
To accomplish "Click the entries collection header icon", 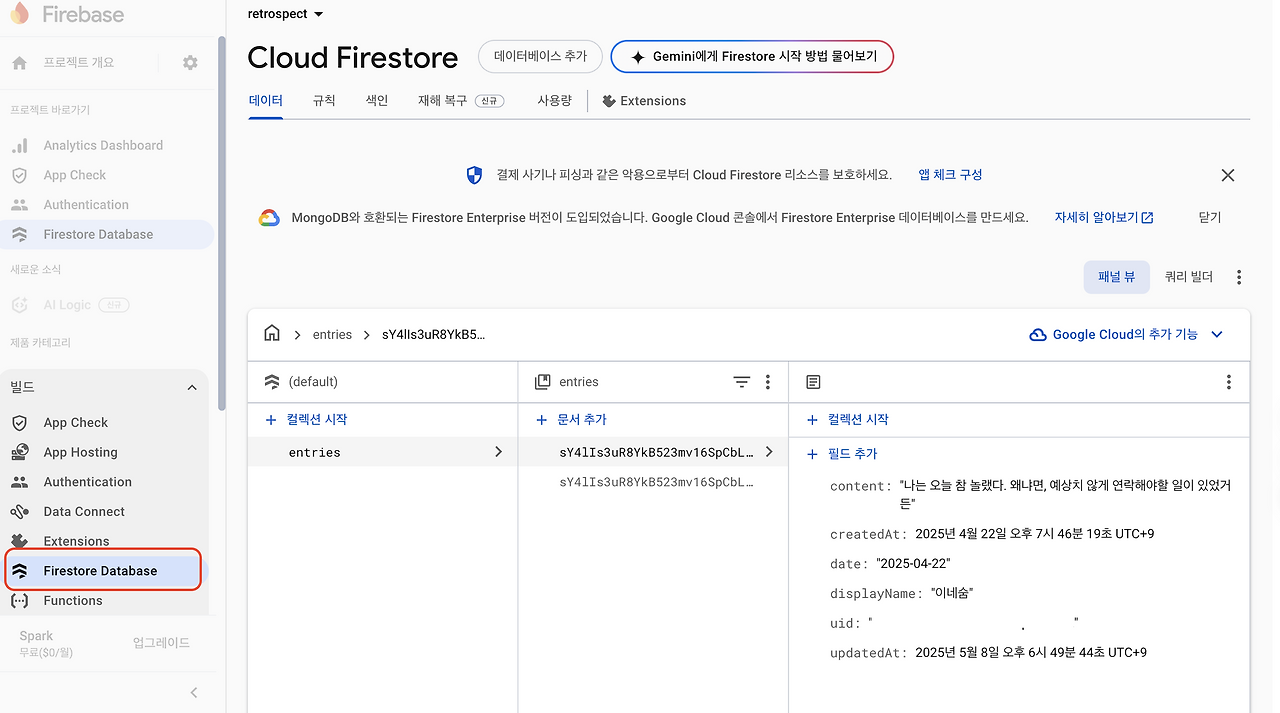I will coord(543,382).
